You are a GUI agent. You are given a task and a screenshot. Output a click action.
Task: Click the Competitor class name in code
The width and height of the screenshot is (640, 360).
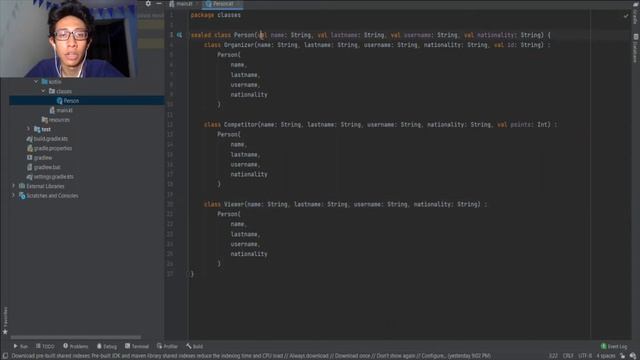click(x=240, y=124)
